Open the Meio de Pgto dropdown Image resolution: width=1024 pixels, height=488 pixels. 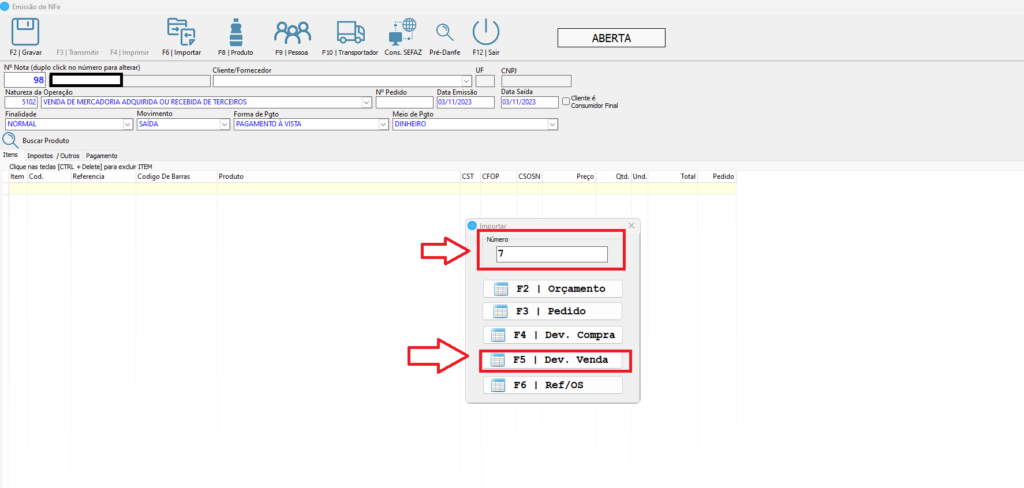(552, 125)
